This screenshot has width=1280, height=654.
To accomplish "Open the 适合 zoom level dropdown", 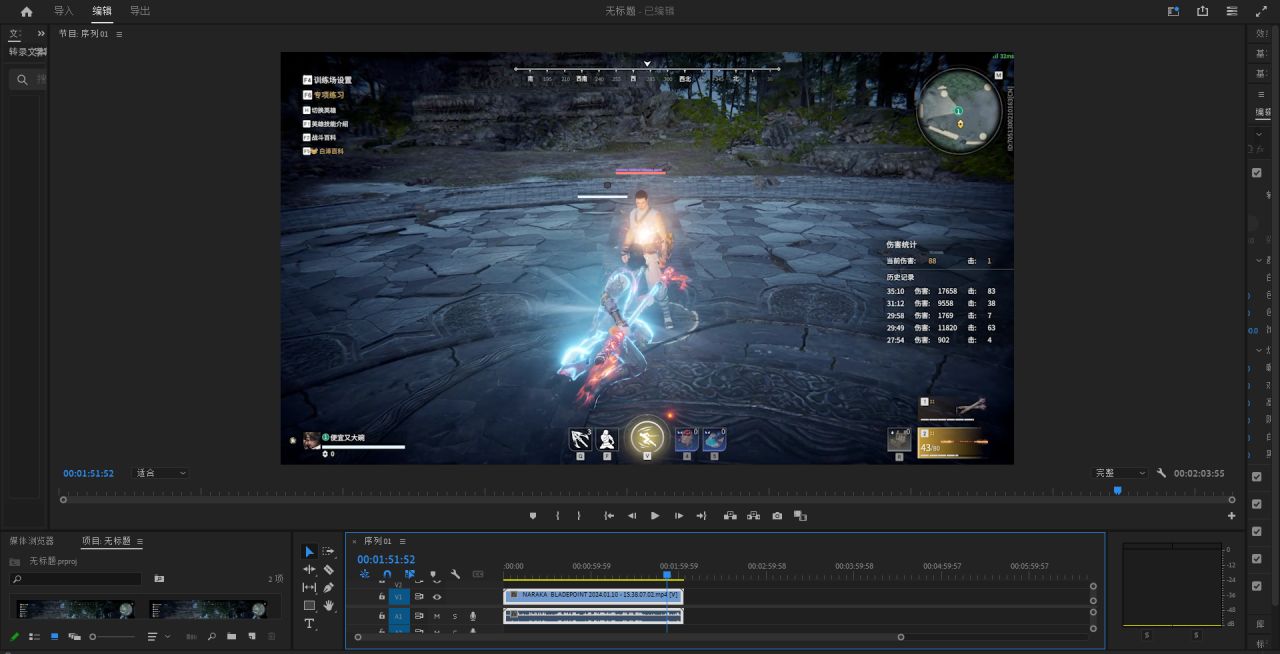I will tap(160, 473).
